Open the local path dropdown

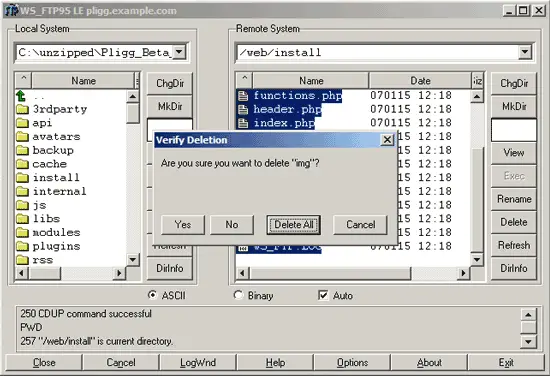(179, 52)
